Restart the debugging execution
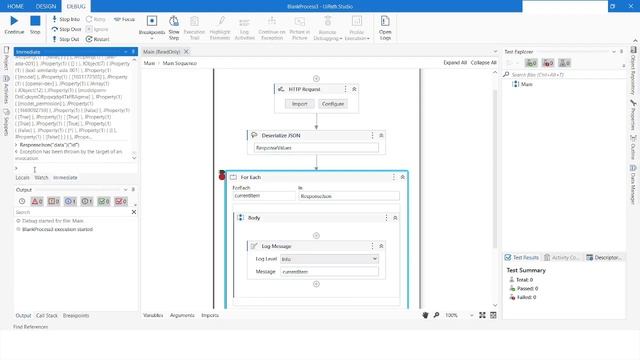This screenshot has height=360, width=640. pyautogui.click(x=98, y=39)
